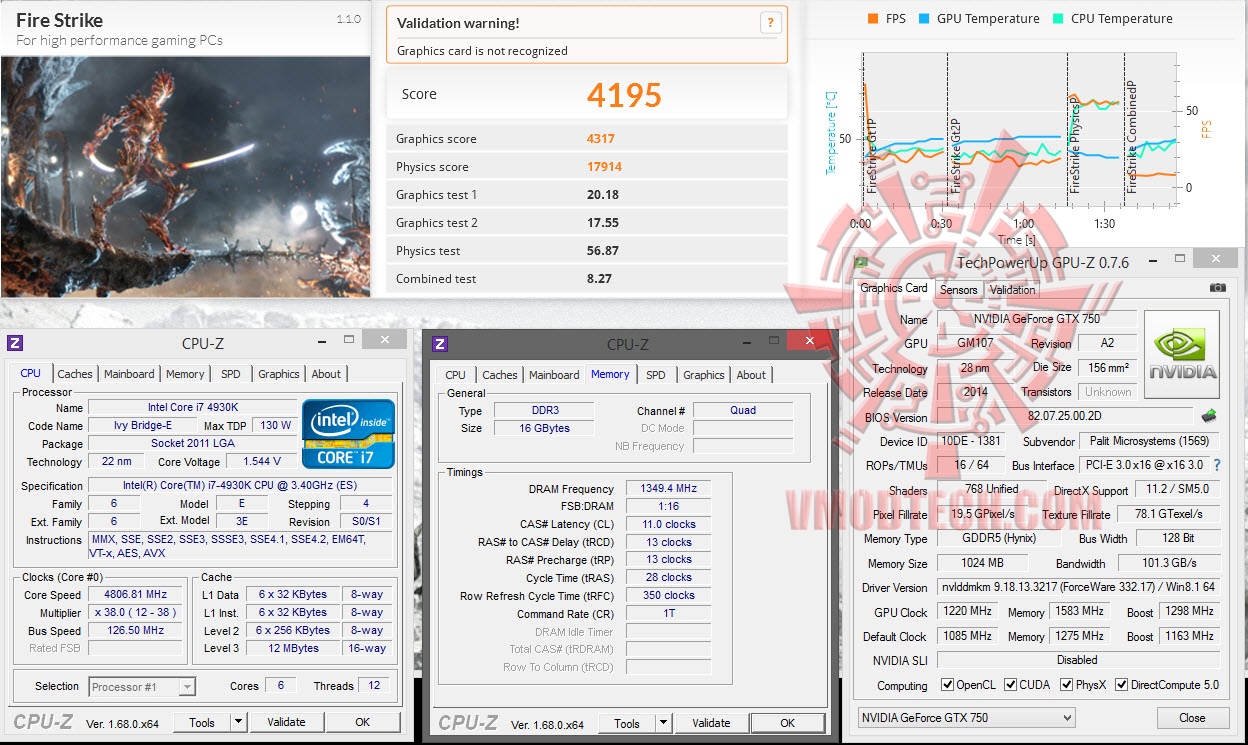This screenshot has height=745, width=1248.
Task: Click the Tools button in the CPU-Z processor window
Action: [202, 722]
